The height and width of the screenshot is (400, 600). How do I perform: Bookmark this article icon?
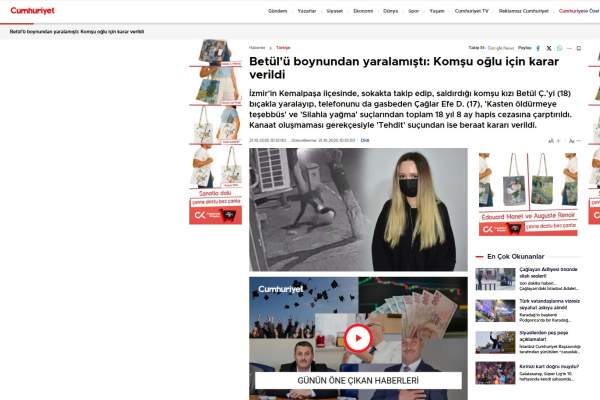(x=579, y=48)
